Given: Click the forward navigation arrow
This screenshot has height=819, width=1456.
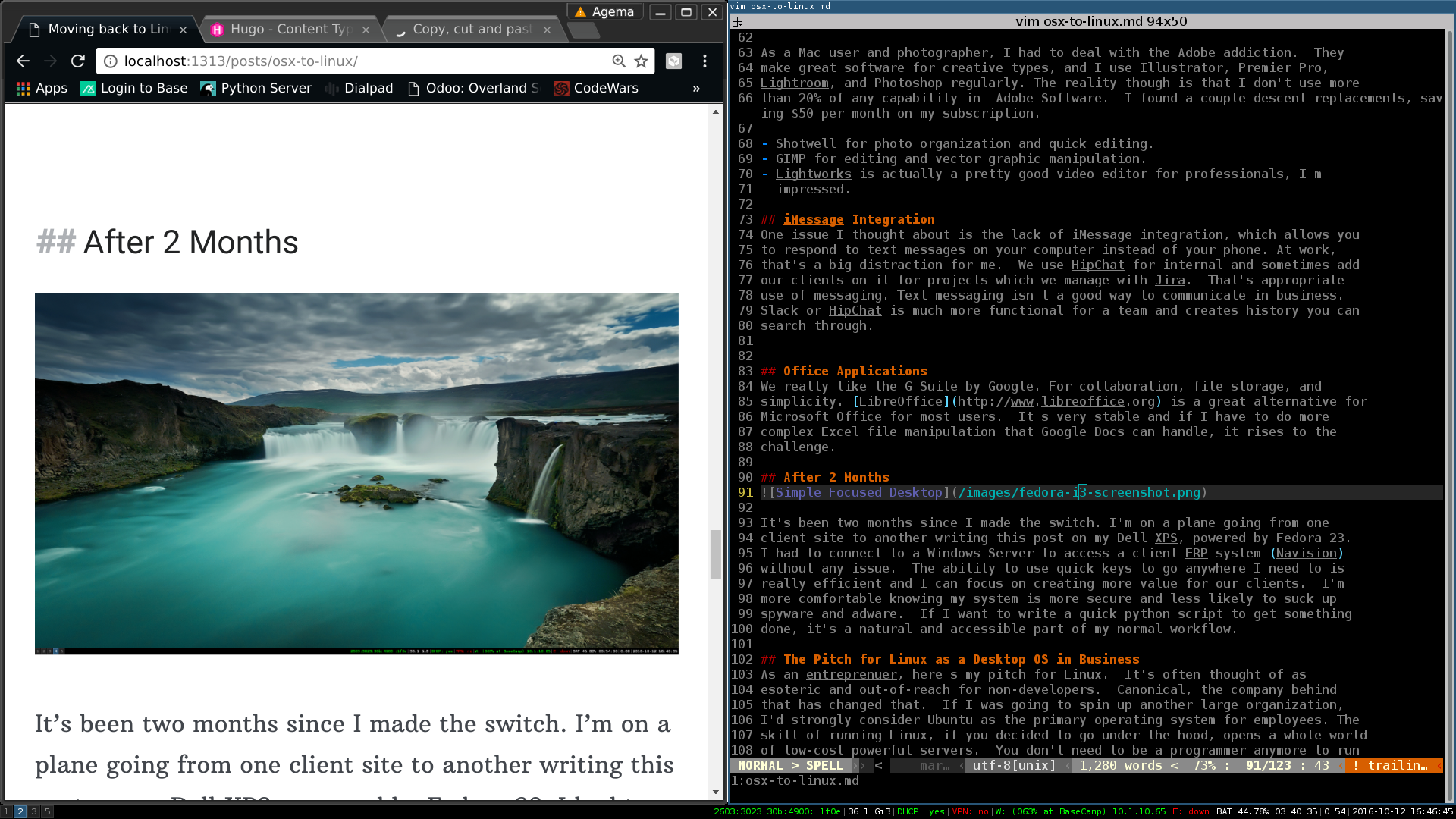Looking at the screenshot, I should point(50,61).
